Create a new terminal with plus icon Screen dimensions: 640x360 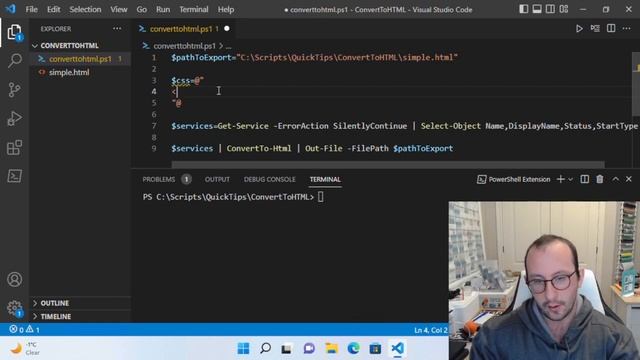coord(560,179)
